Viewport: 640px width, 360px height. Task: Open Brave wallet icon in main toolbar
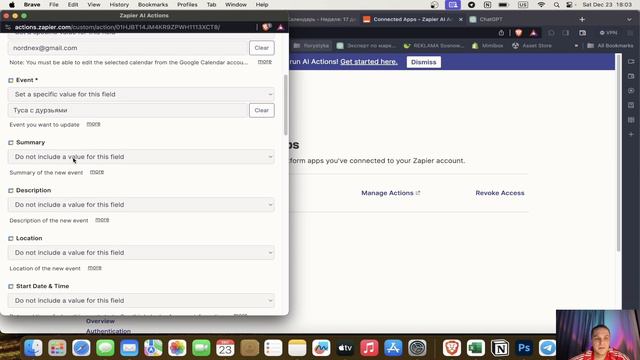(x=582, y=33)
